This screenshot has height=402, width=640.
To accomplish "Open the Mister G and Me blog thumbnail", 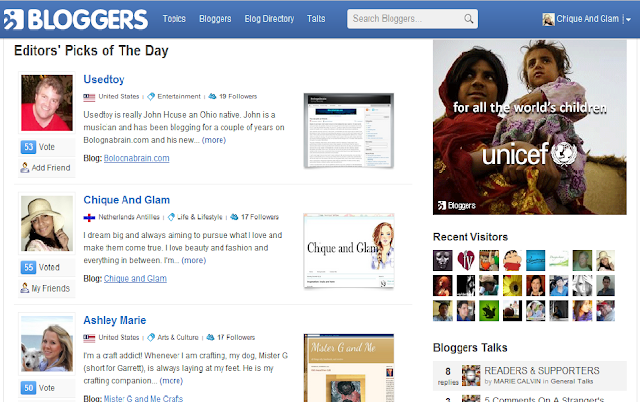I will pyautogui.click(x=349, y=368).
